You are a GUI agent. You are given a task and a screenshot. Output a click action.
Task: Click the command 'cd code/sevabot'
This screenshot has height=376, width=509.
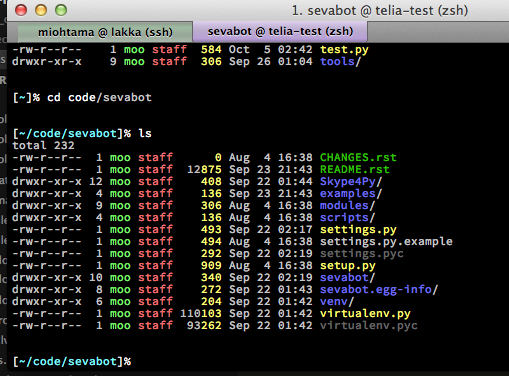[99, 98]
